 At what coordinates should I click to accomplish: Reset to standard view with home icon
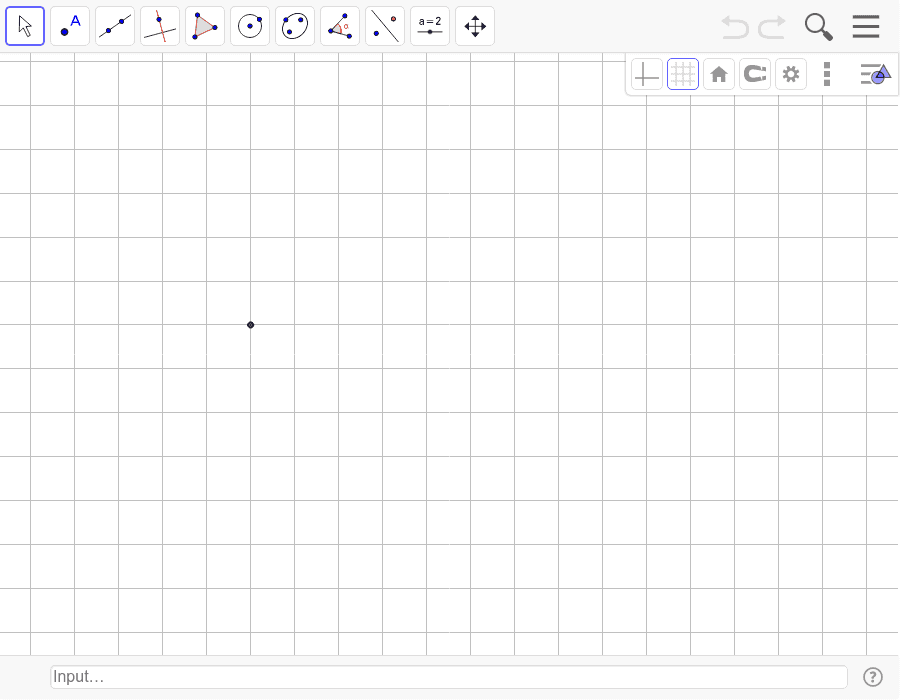click(x=719, y=74)
